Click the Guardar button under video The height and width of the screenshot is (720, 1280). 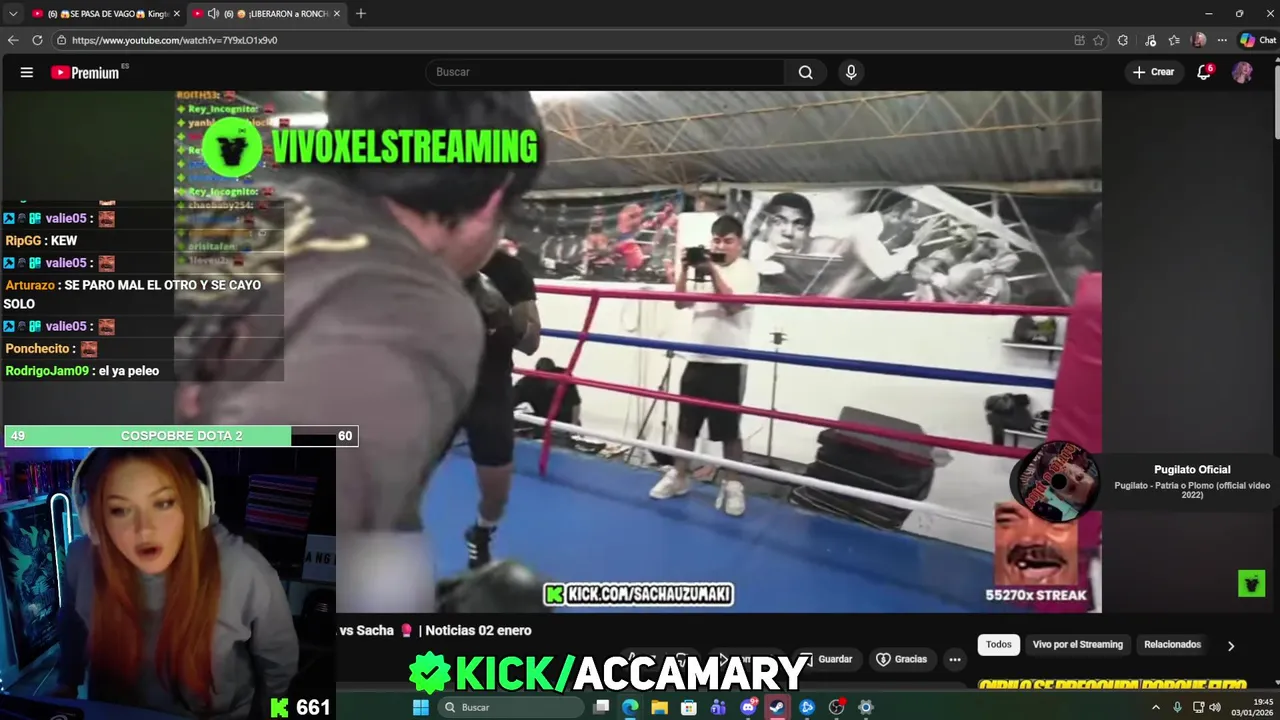(826, 659)
